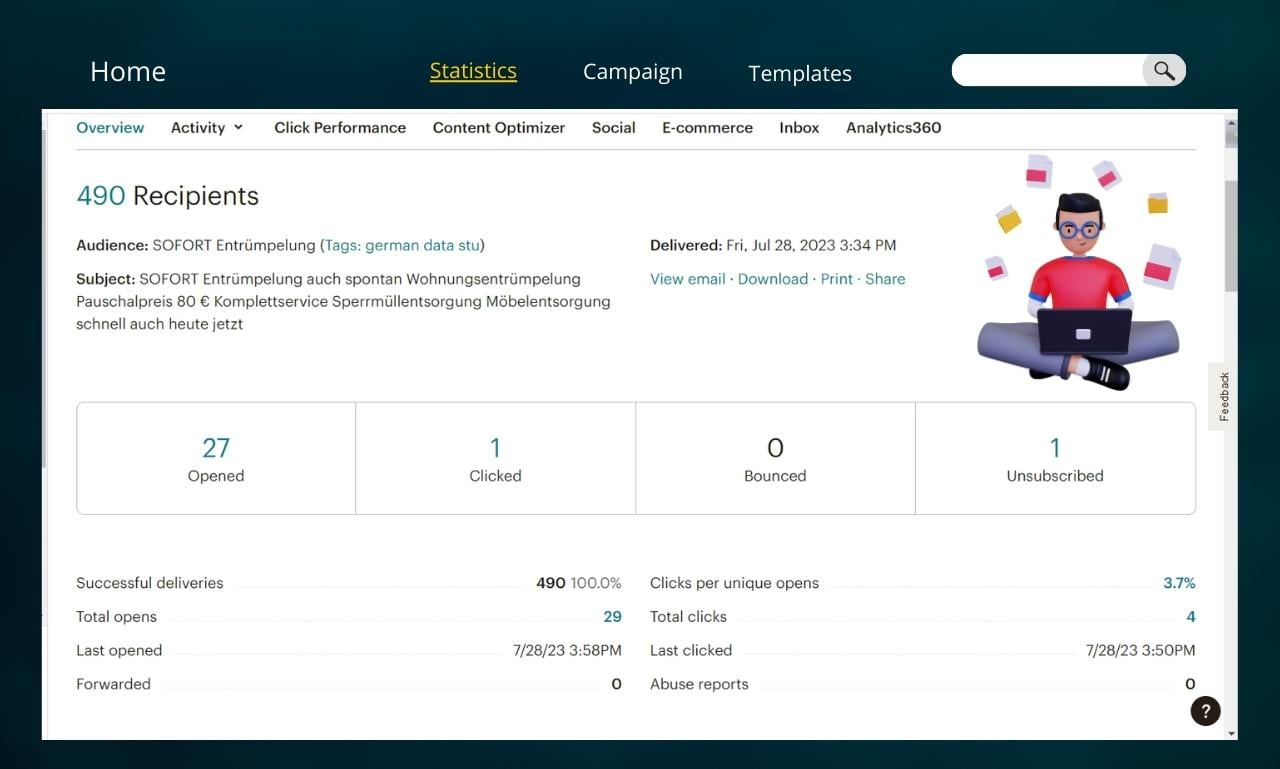Open the Analytics360 tab

click(x=893, y=128)
